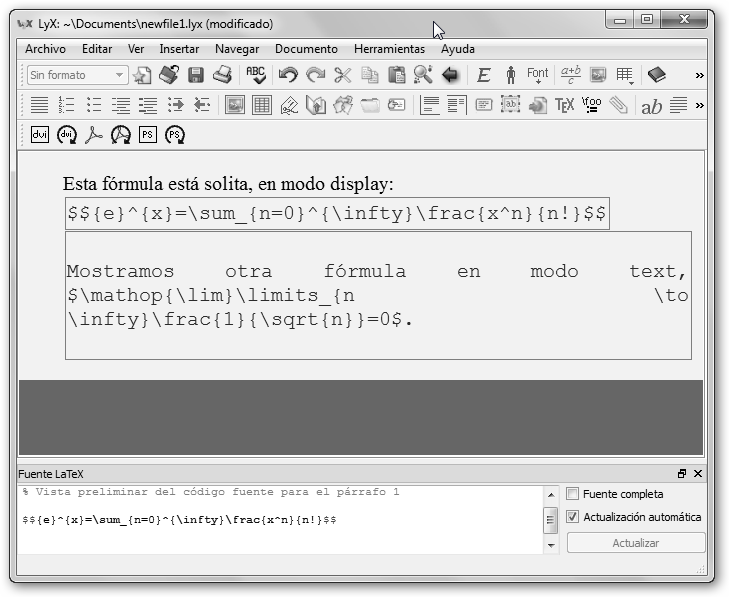Viewport: 729px width, 597px height.
Task: Uncheck Actualización automática
Action: (x=573, y=517)
